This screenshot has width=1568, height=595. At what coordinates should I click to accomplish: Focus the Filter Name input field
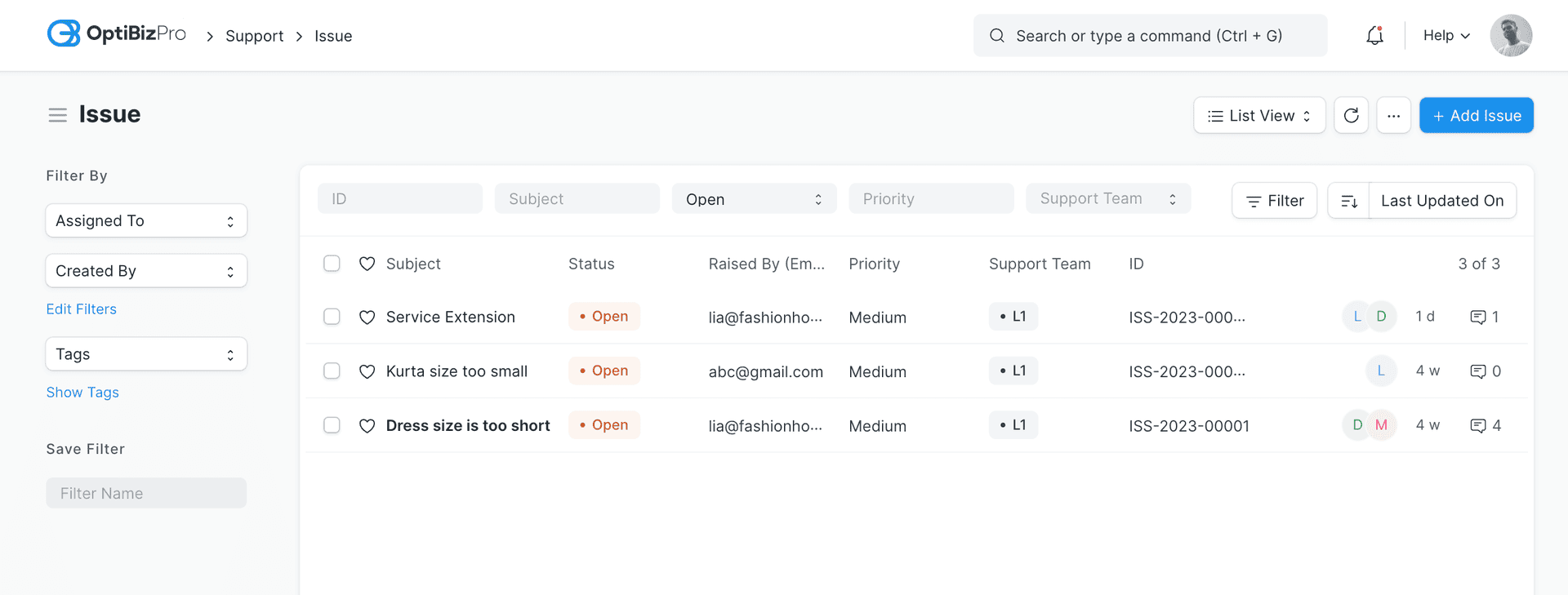pyautogui.click(x=146, y=493)
